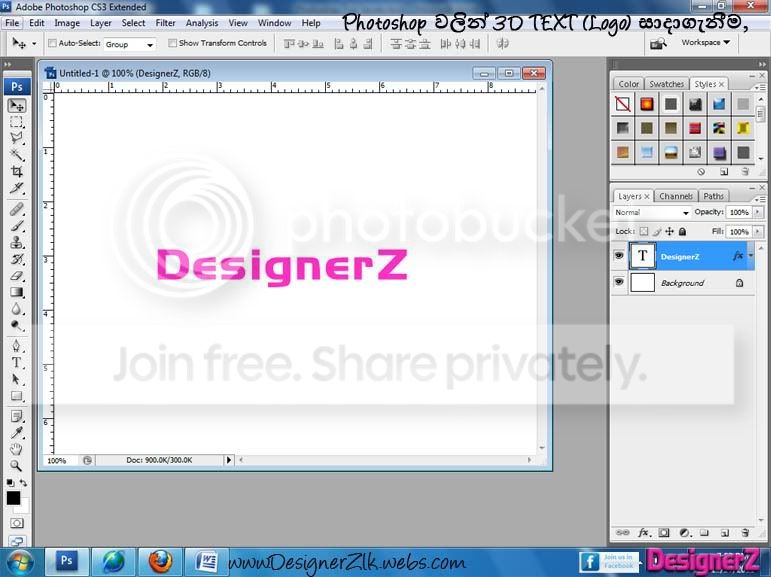Choose the Zoom tool
The height and width of the screenshot is (577, 771).
point(16,465)
